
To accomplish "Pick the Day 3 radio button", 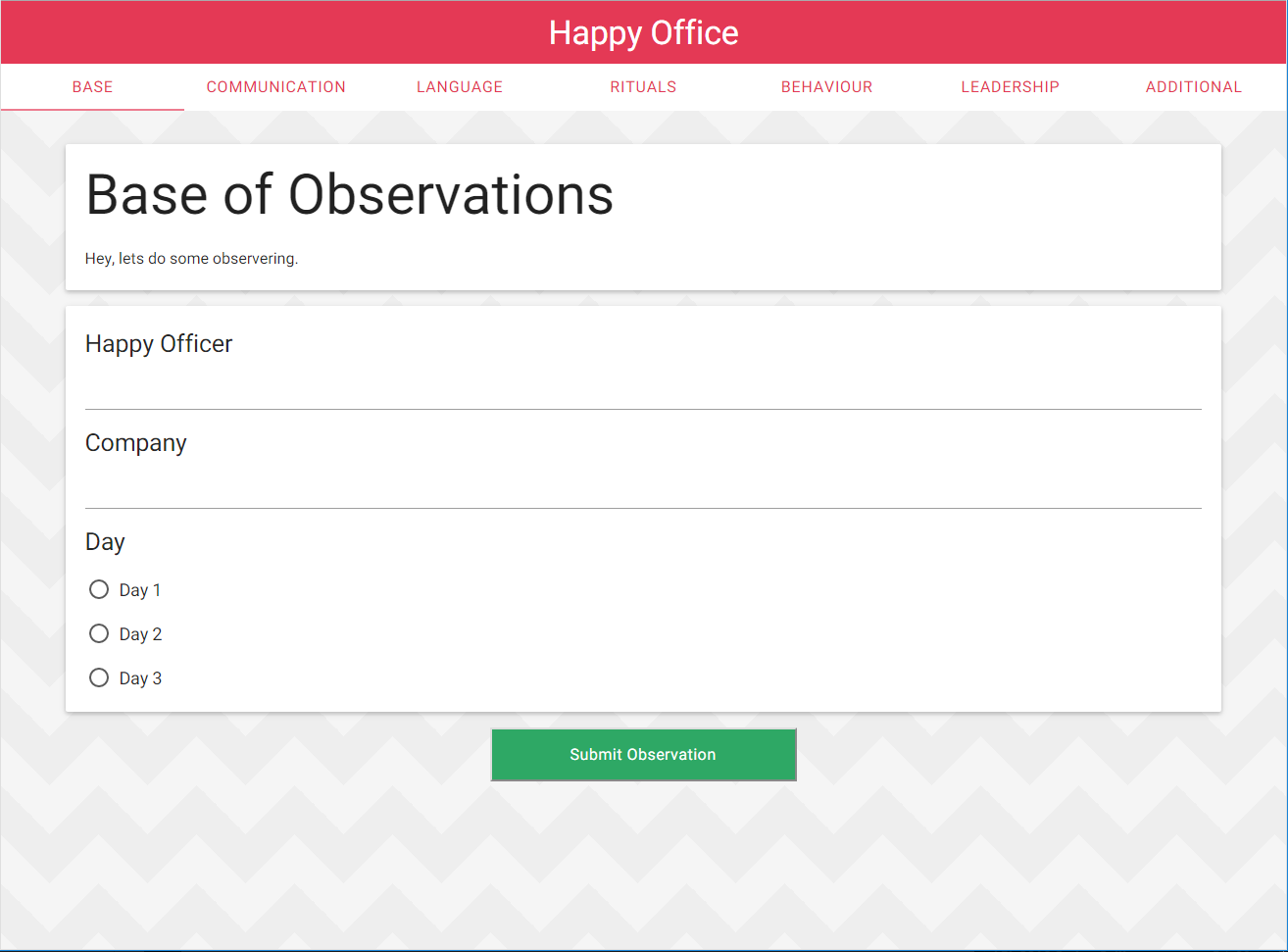I will [x=99, y=677].
